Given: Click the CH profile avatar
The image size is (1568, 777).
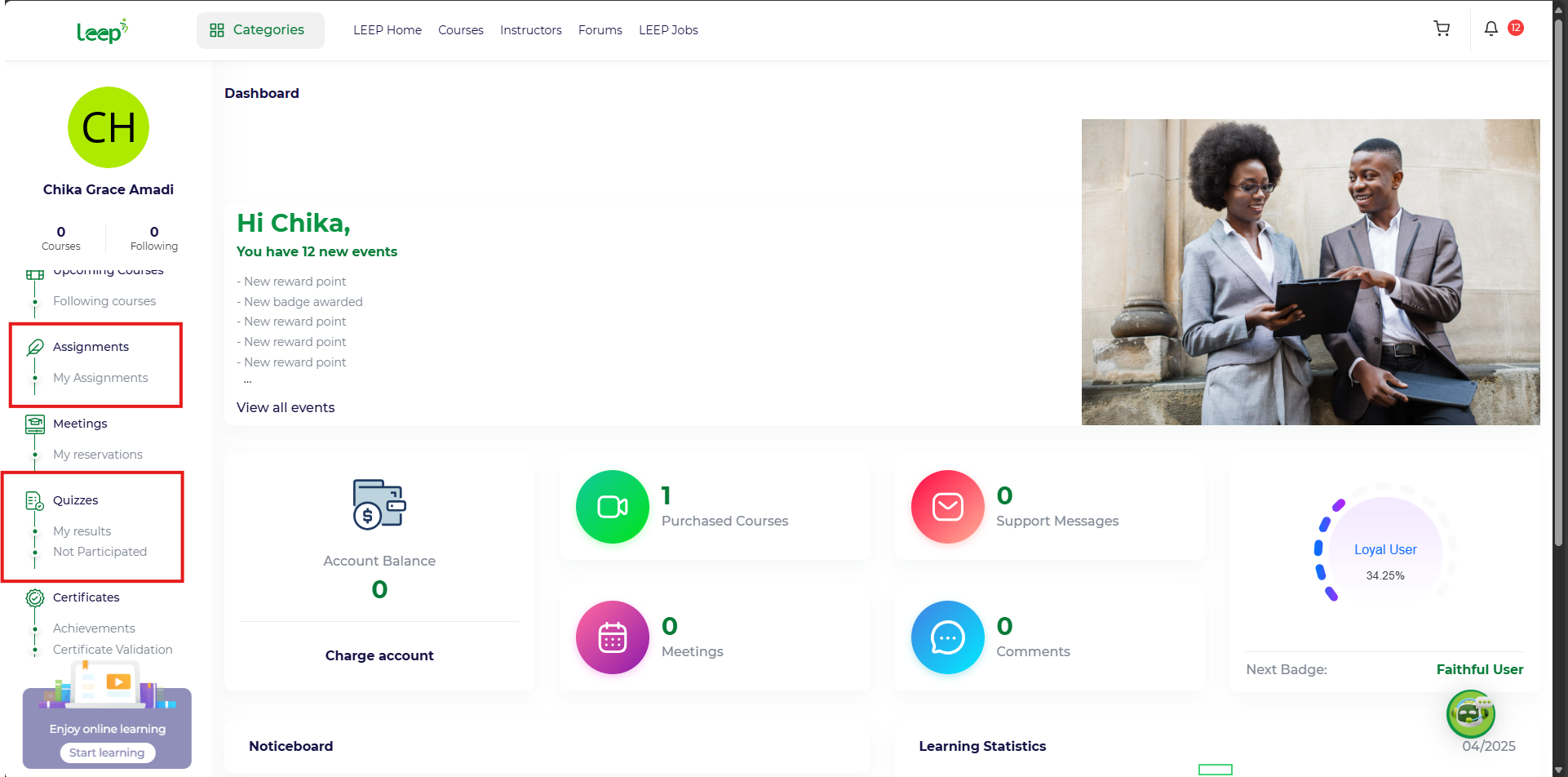Looking at the screenshot, I should pyautogui.click(x=109, y=128).
